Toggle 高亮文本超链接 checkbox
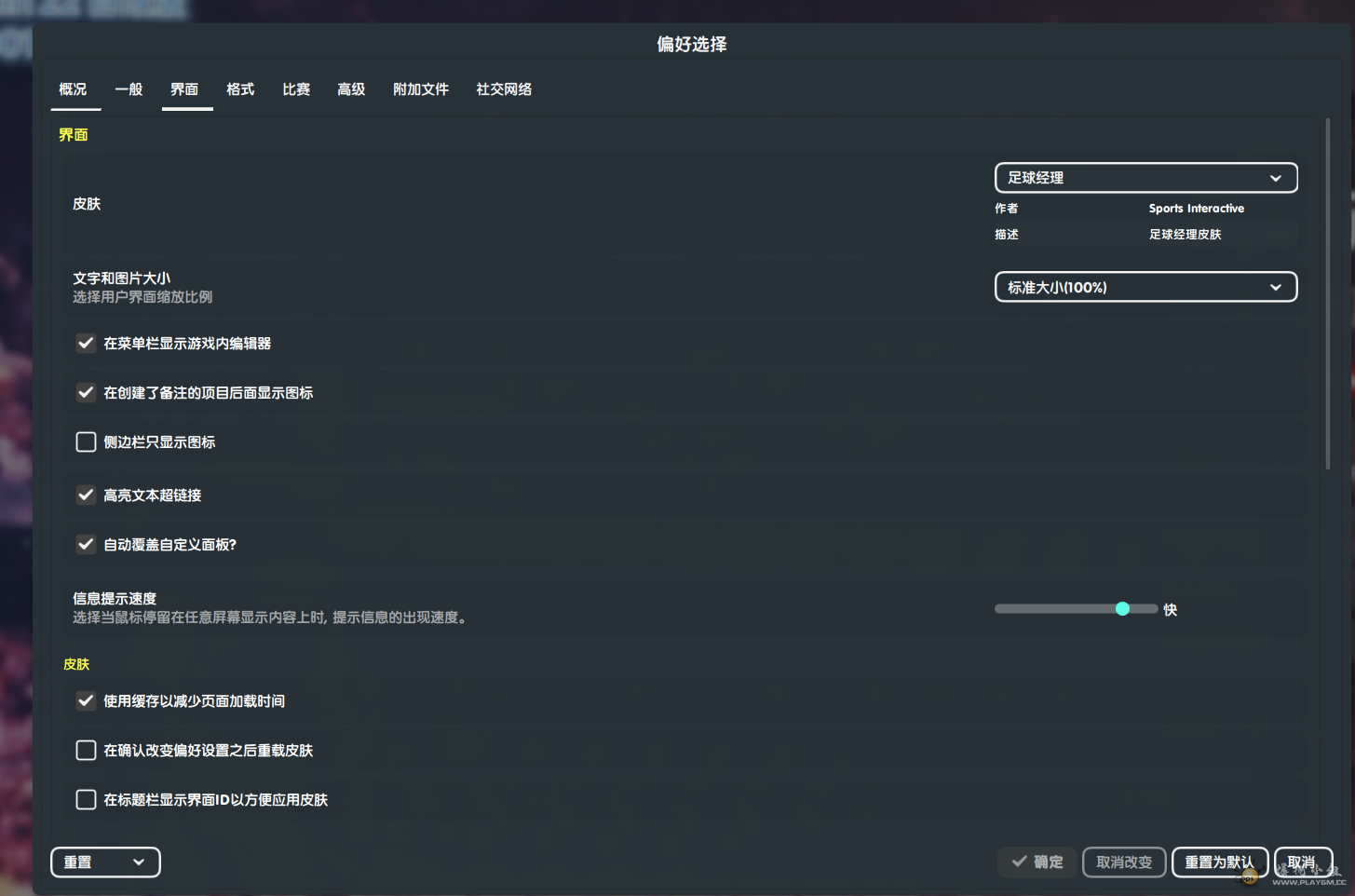 pyautogui.click(x=86, y=496)
